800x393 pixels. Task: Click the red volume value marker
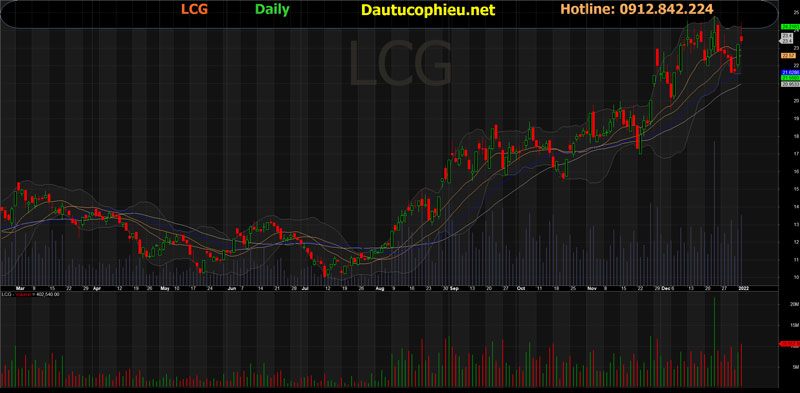(x=790, y=344)
